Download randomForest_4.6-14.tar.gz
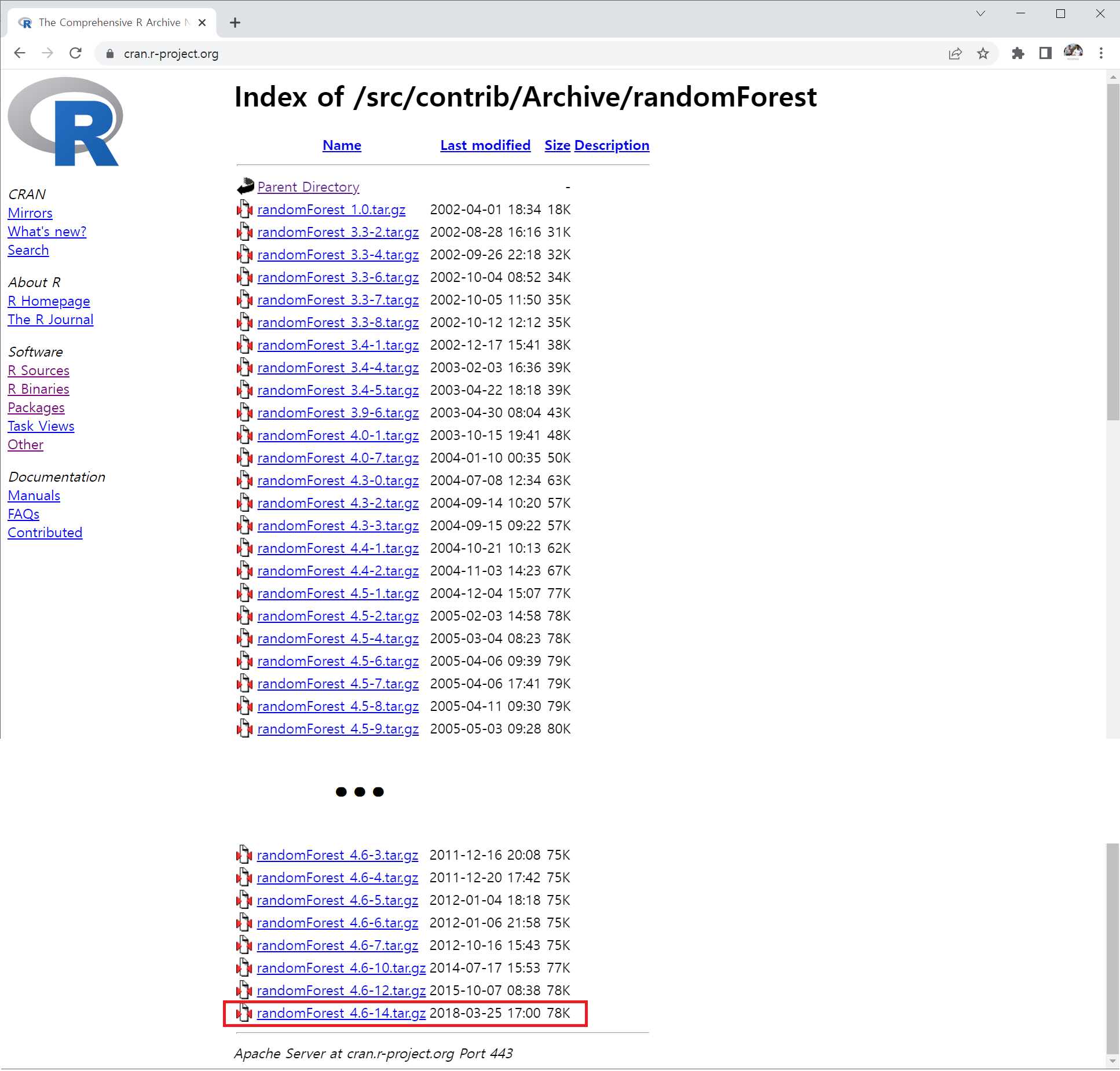The width and height of the screenshot is (1120, 1071). click(x=341, y=1013)
